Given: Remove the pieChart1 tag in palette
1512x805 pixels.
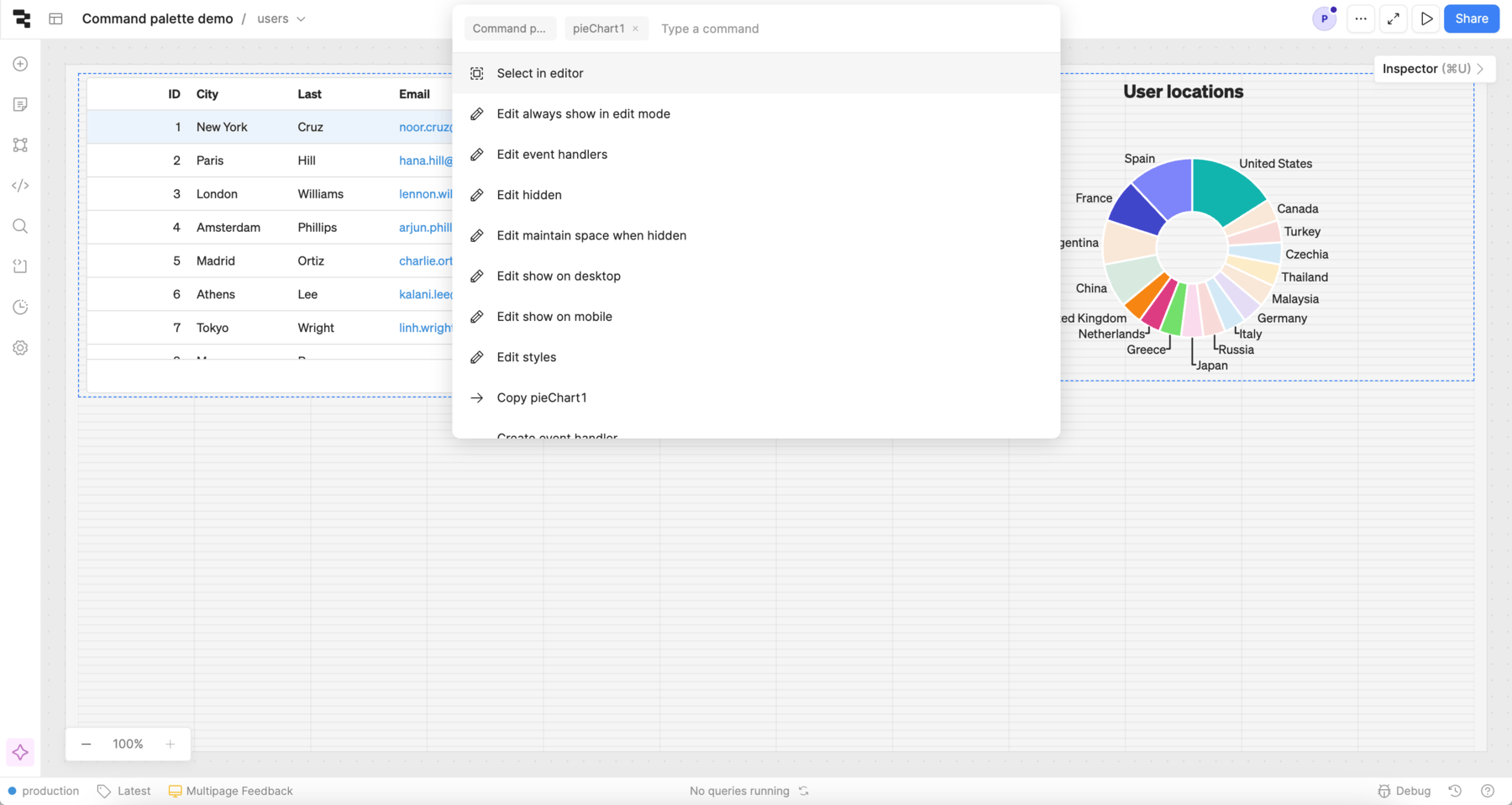Looking at the screenshot, I should pos(636,29).
